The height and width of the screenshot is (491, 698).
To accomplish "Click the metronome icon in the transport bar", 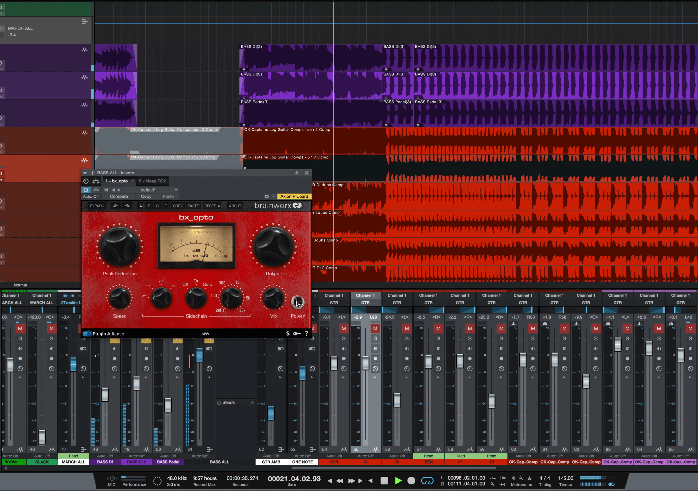I will [529, 478].
